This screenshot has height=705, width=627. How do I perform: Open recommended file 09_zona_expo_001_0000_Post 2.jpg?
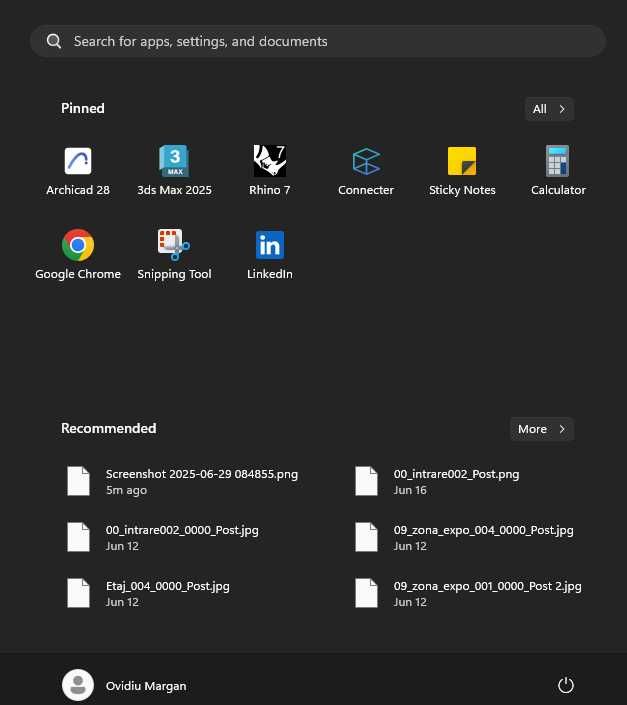(466, 593)
